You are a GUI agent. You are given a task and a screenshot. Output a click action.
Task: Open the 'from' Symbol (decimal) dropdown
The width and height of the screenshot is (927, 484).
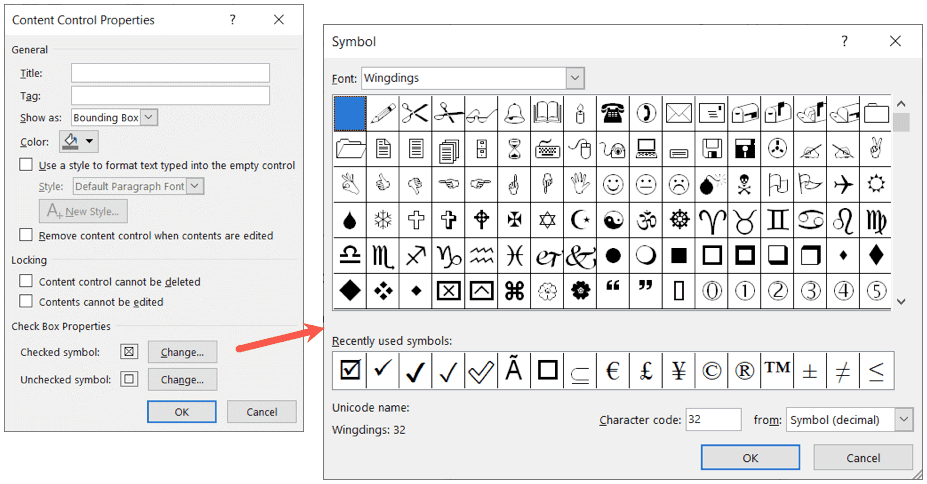903,420
